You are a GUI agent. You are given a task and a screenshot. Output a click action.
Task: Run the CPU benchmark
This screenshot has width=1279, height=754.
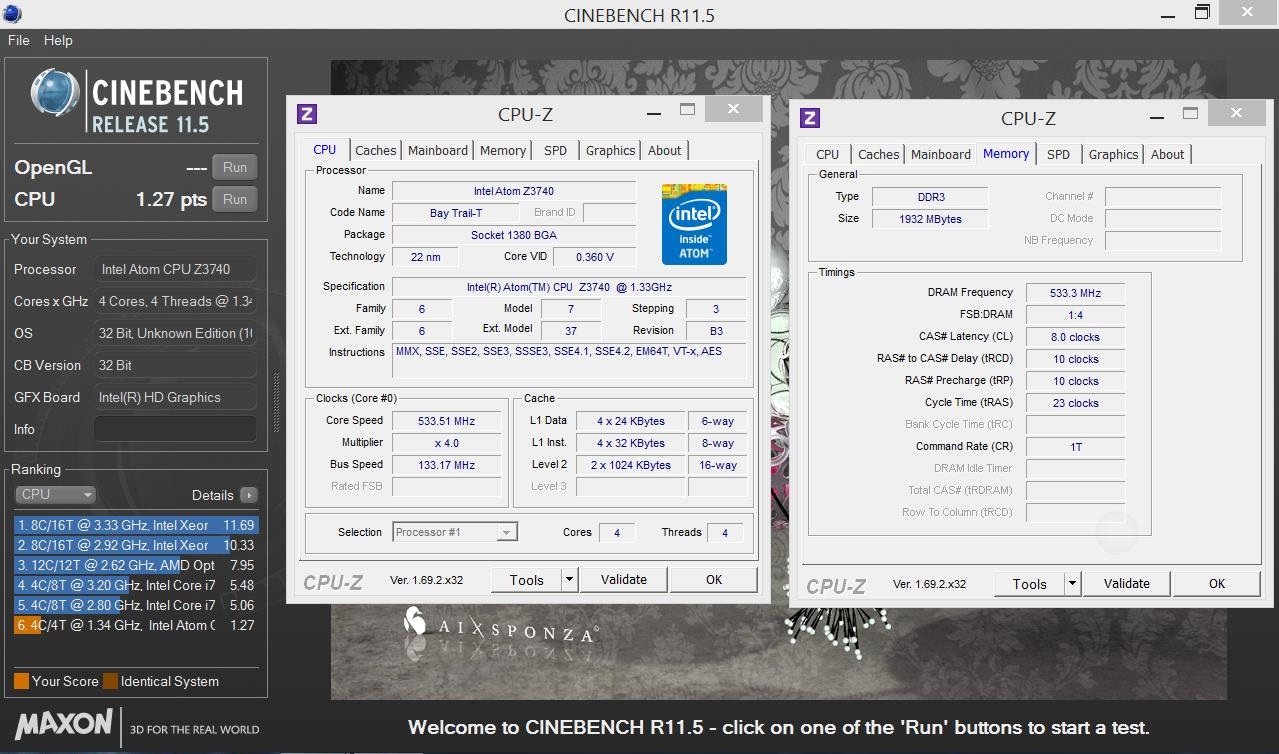click(x=235, y=199)
